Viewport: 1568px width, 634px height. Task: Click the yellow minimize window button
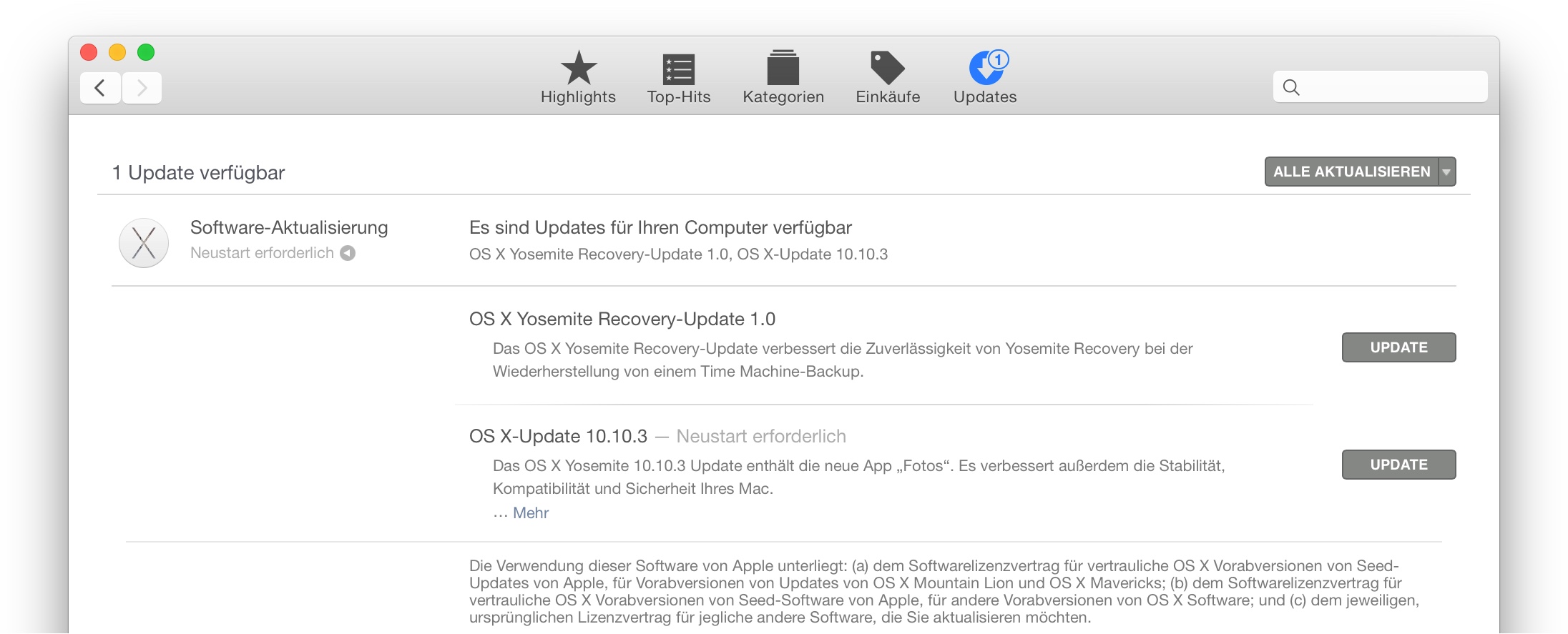tap(117, 52)
